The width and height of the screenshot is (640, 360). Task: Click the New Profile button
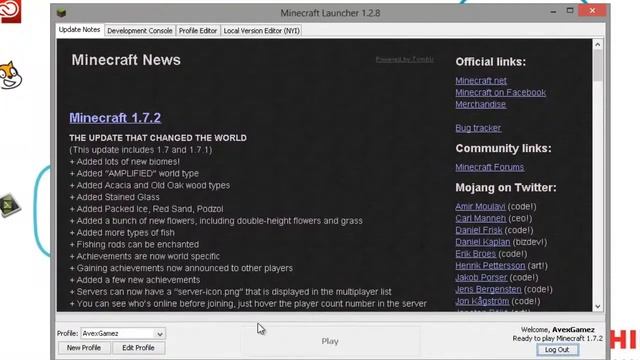click(84, 348)
